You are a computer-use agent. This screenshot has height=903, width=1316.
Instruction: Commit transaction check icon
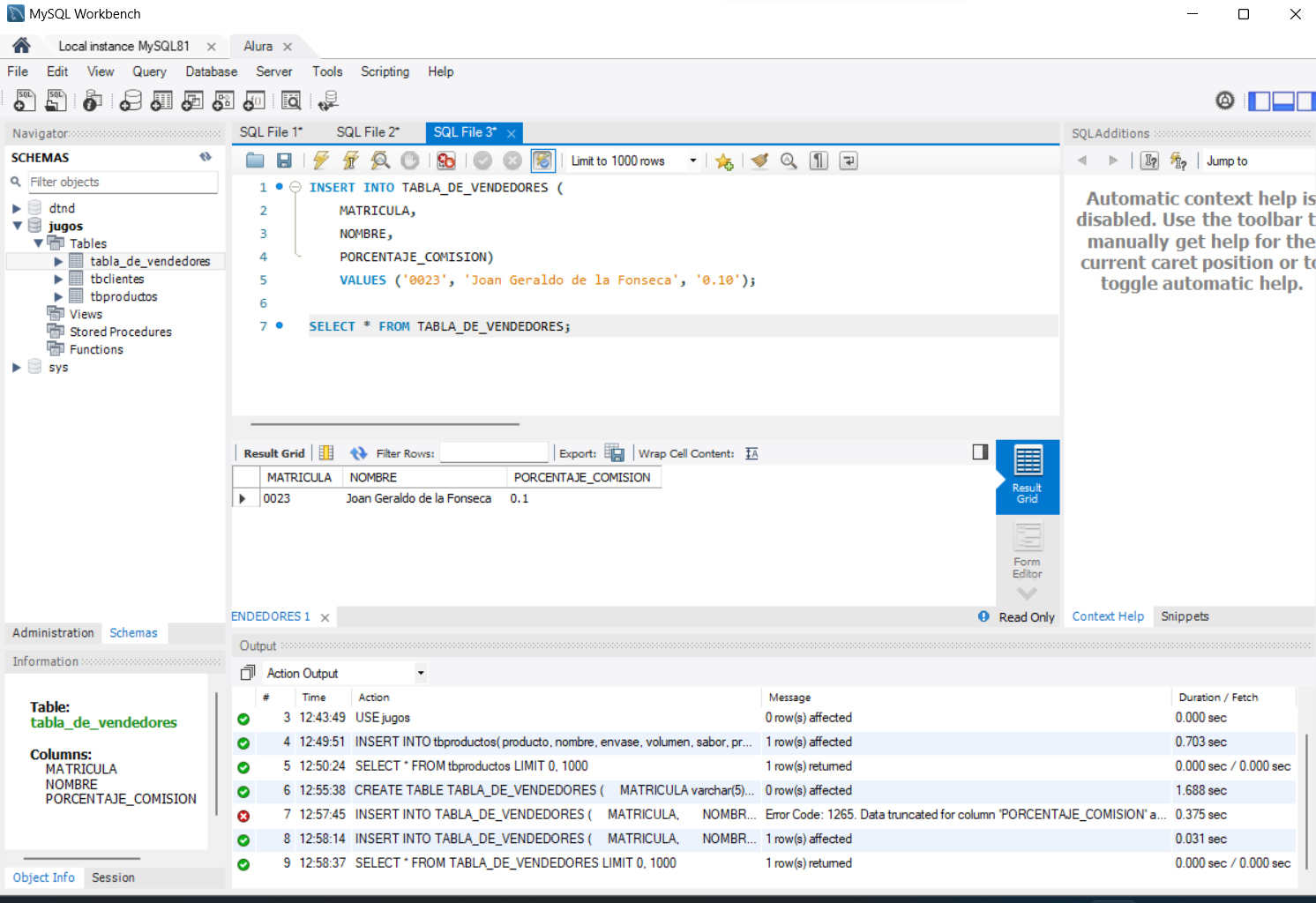482,160
